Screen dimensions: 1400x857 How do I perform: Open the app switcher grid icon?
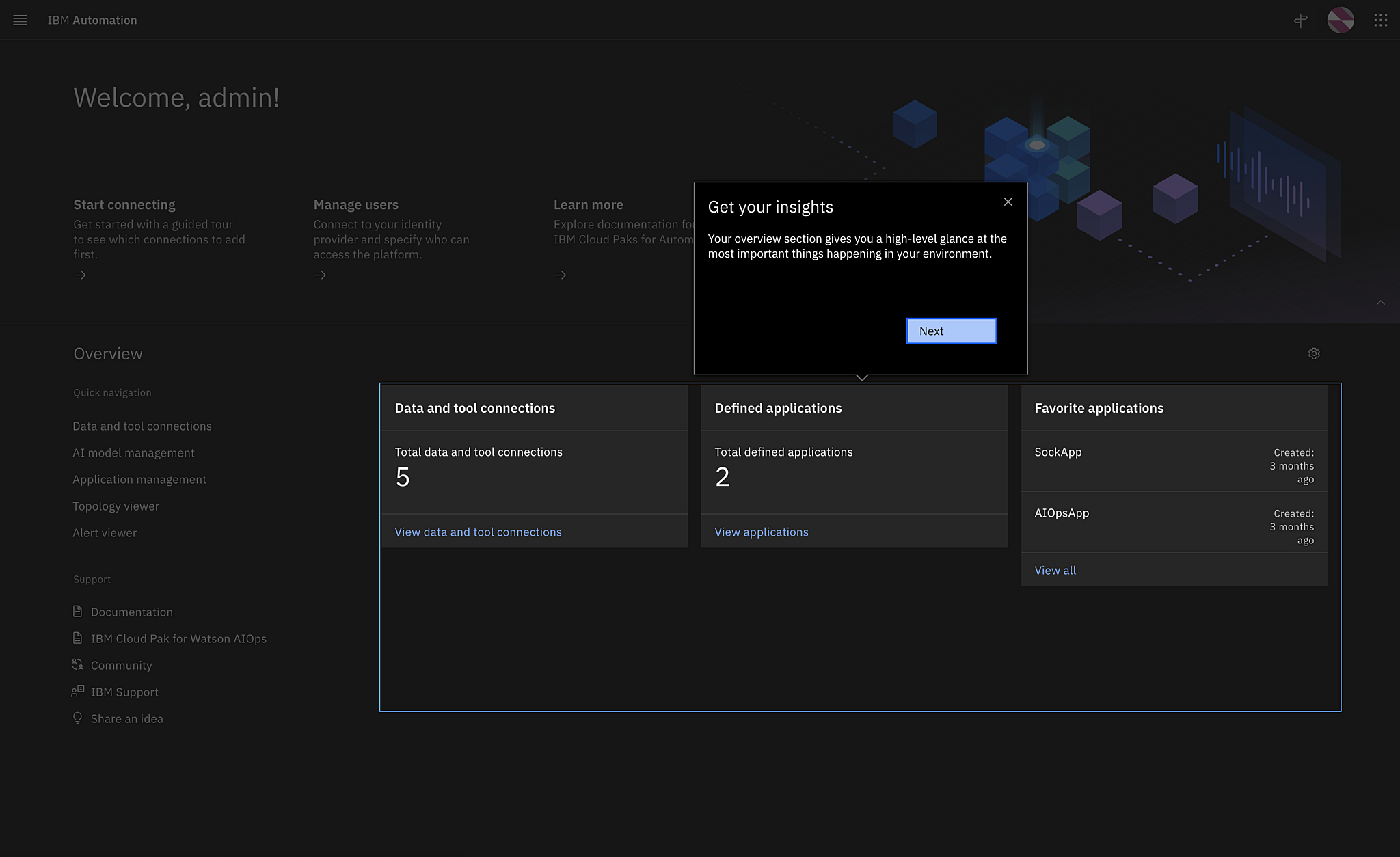click(x=1381, y=20)
